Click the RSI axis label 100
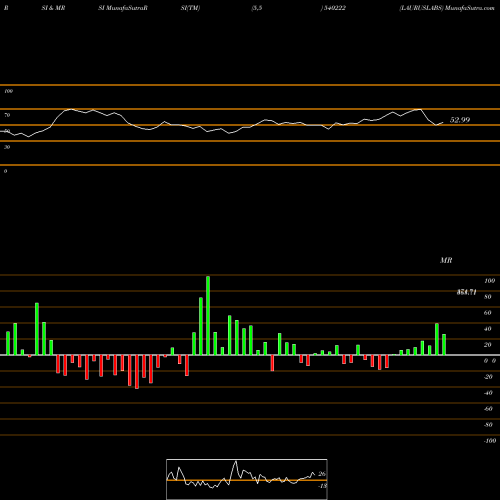This screenshot has height=500, width=500. point(8,91)
